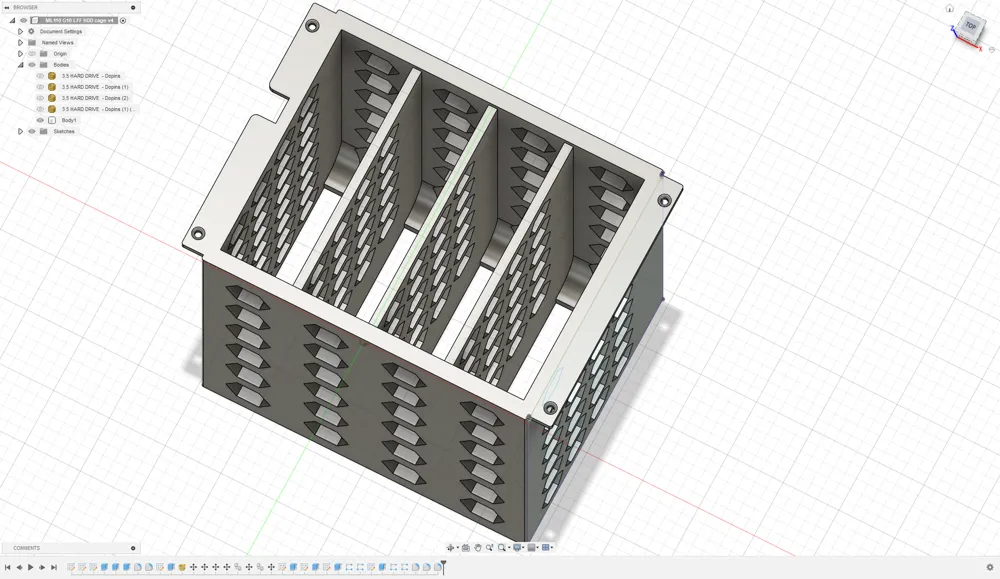Click the Zoom Window magnifier icon

[x=502, y=548]
